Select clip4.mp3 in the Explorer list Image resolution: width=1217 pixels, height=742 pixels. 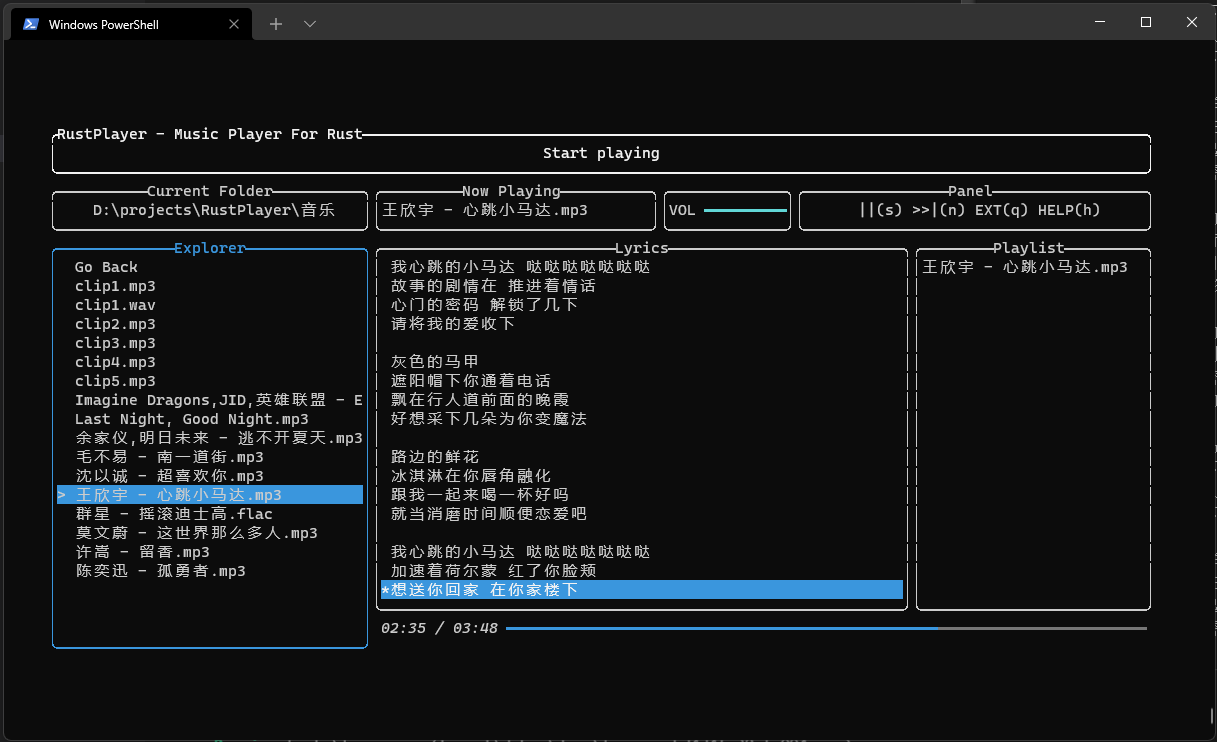115,362
